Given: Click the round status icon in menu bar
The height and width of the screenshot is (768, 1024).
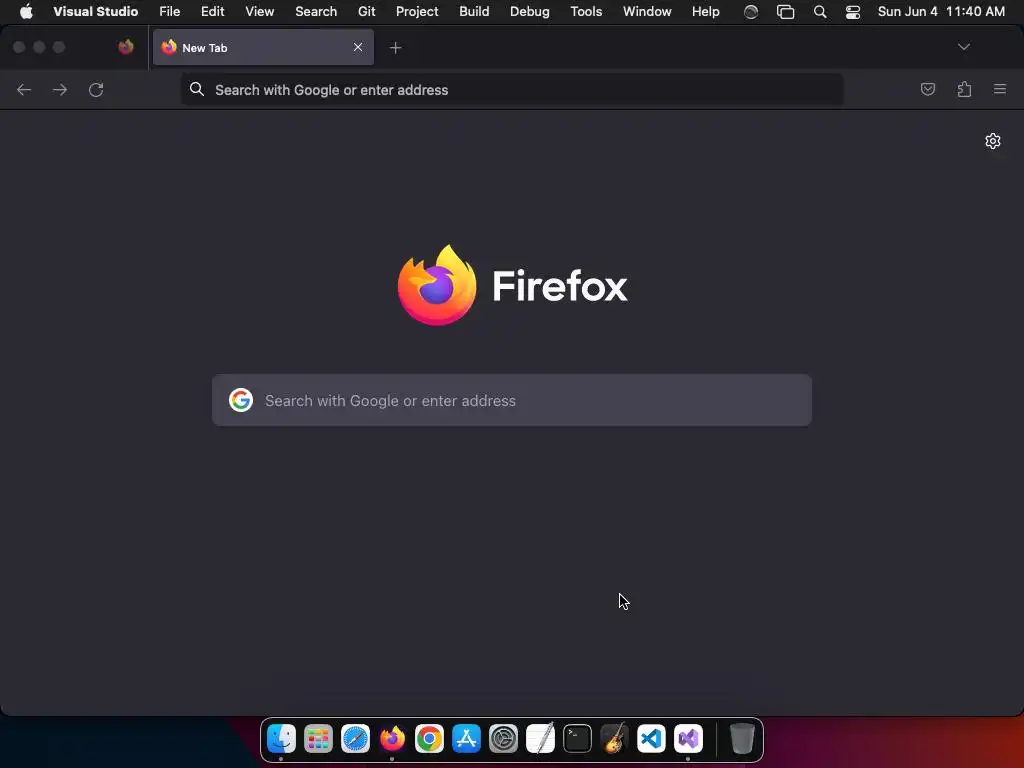Looking at the screenshot, I should pyautogui.click(x=751, y=12).
